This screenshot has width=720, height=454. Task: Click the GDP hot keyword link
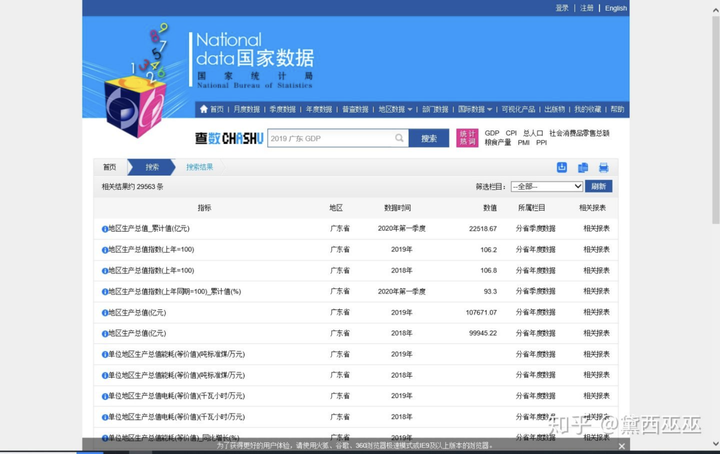(492, 133)
